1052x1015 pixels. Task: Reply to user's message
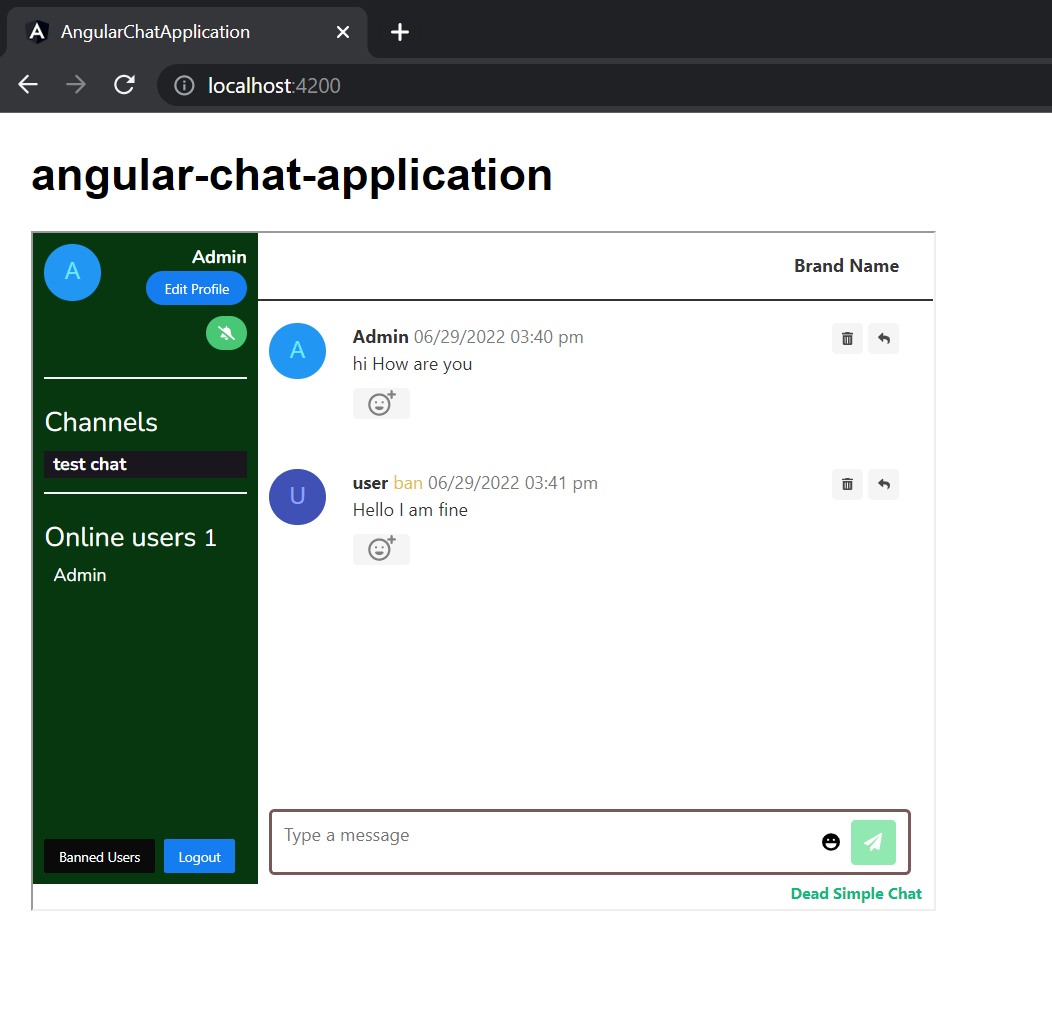point(883,484)
